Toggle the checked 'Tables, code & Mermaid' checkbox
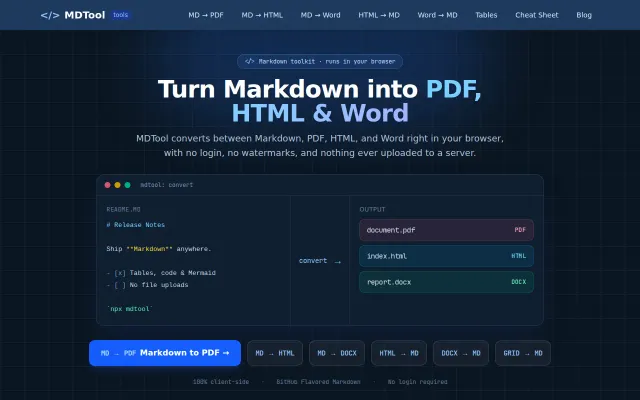The width and height of the screenshot is (640, 400). coord(120,273)
